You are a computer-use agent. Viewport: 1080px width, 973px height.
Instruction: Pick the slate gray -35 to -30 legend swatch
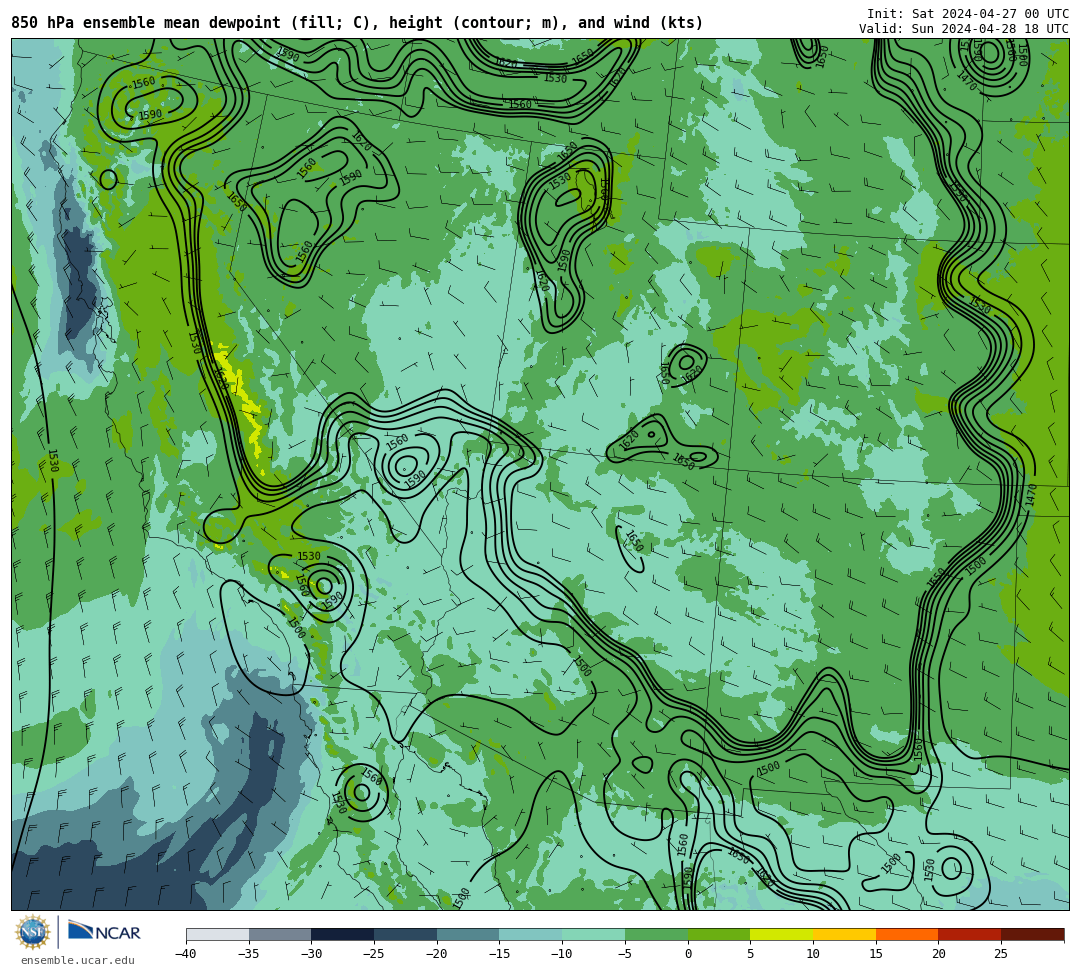click(280, 934)
